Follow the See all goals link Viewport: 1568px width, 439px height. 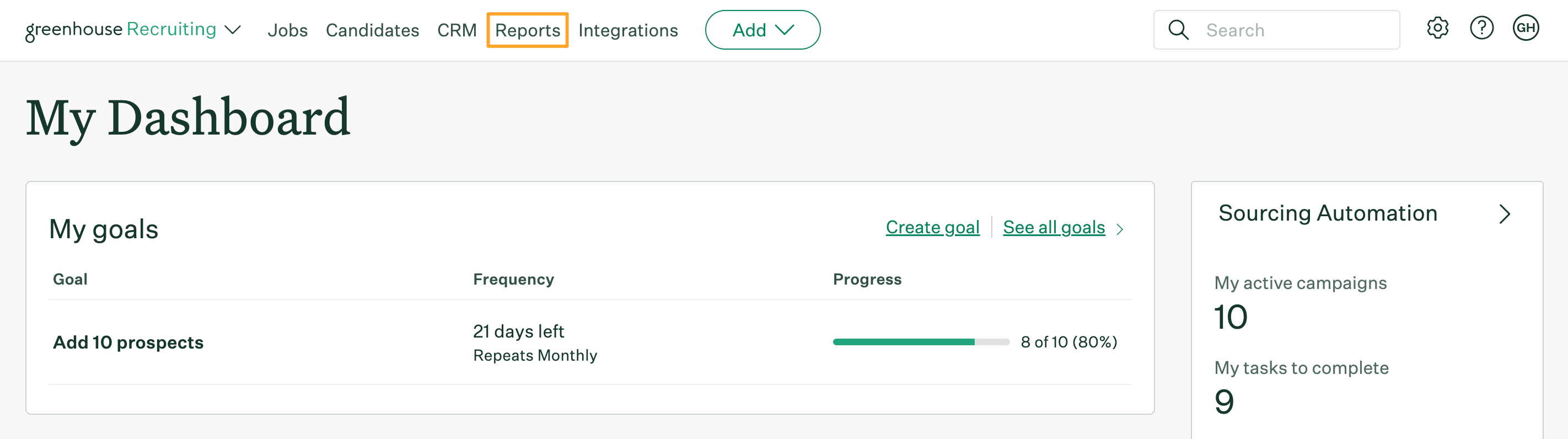[x=1054, y=227]
